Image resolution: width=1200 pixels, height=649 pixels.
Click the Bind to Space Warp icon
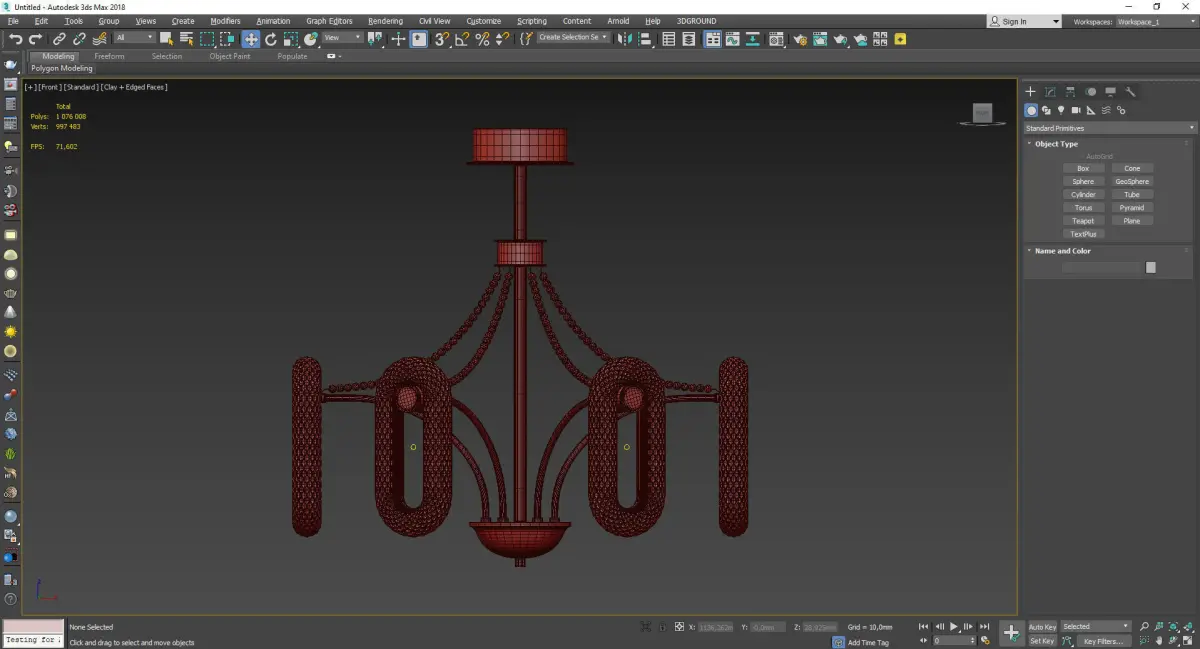[x=99, y=39]
